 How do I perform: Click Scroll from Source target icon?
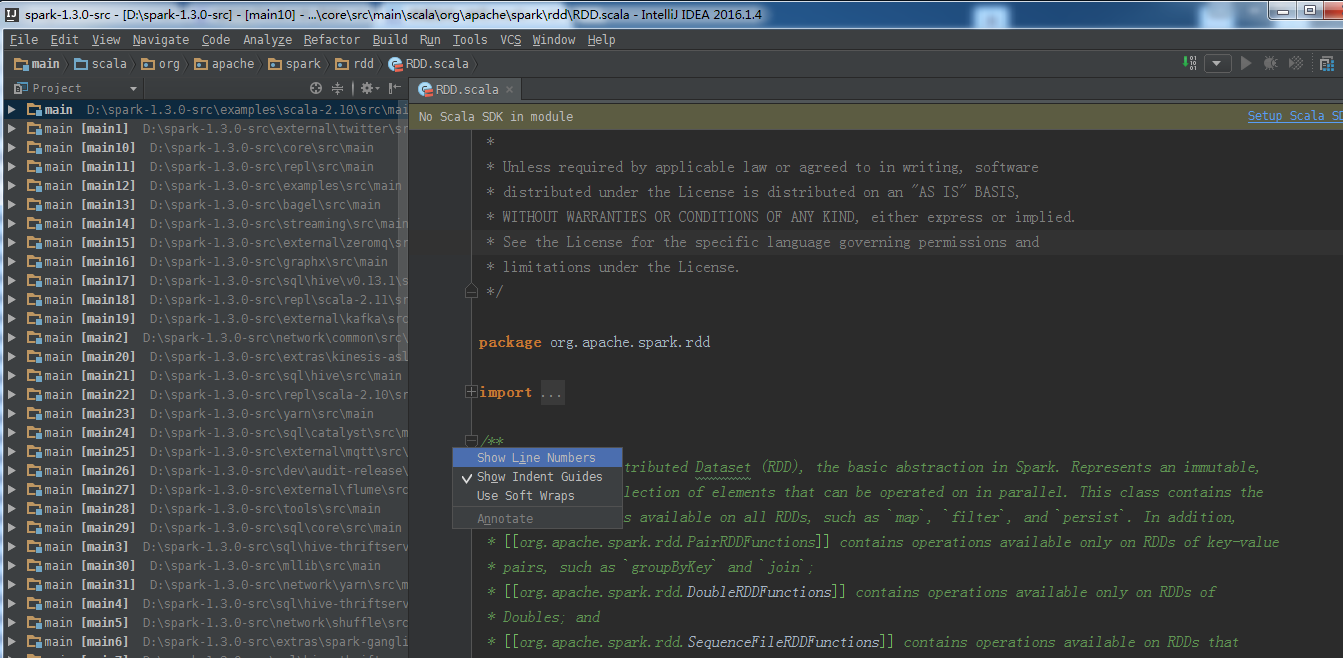click(x=316, y=88)
